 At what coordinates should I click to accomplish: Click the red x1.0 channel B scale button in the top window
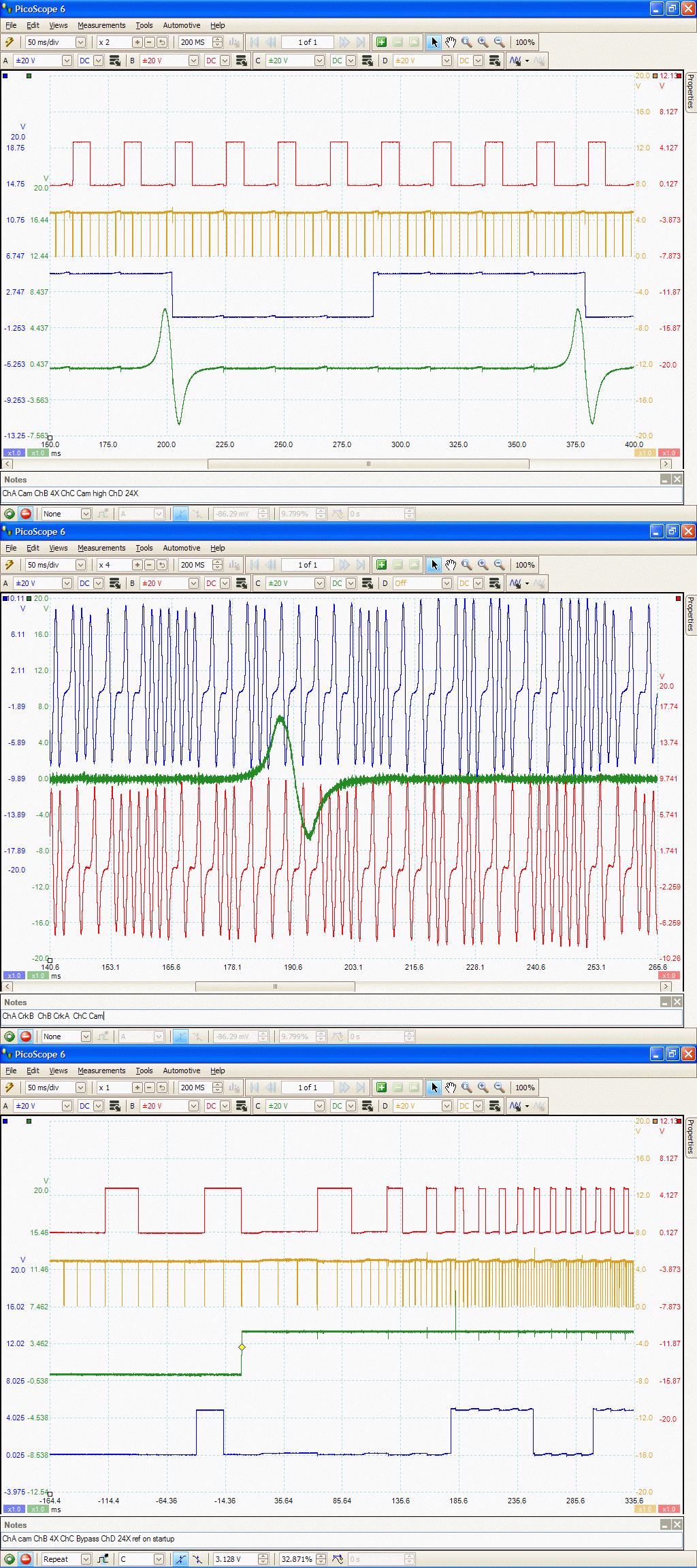pyautogui.click(x=669, y=453)
